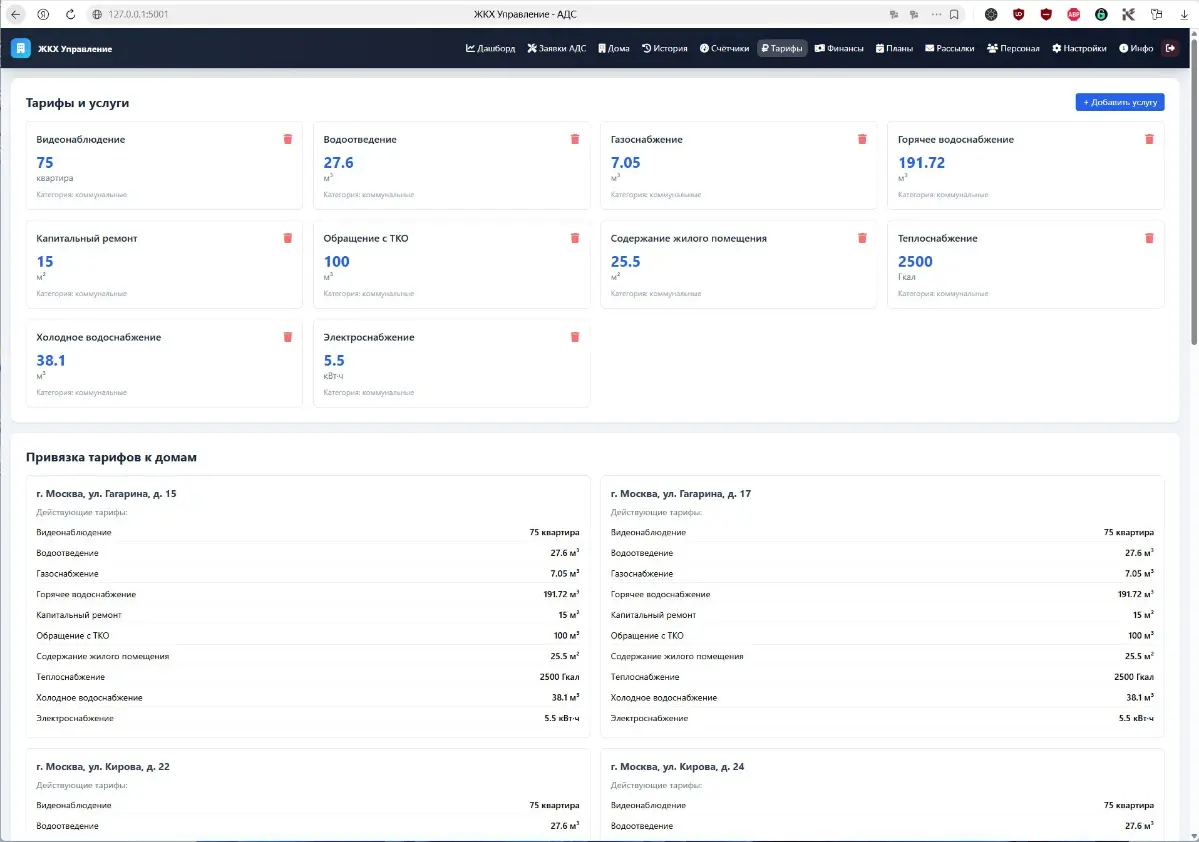Click the ЖКХ Управление brand link
Screen dimensions: 1199x842
coord(75,49)
